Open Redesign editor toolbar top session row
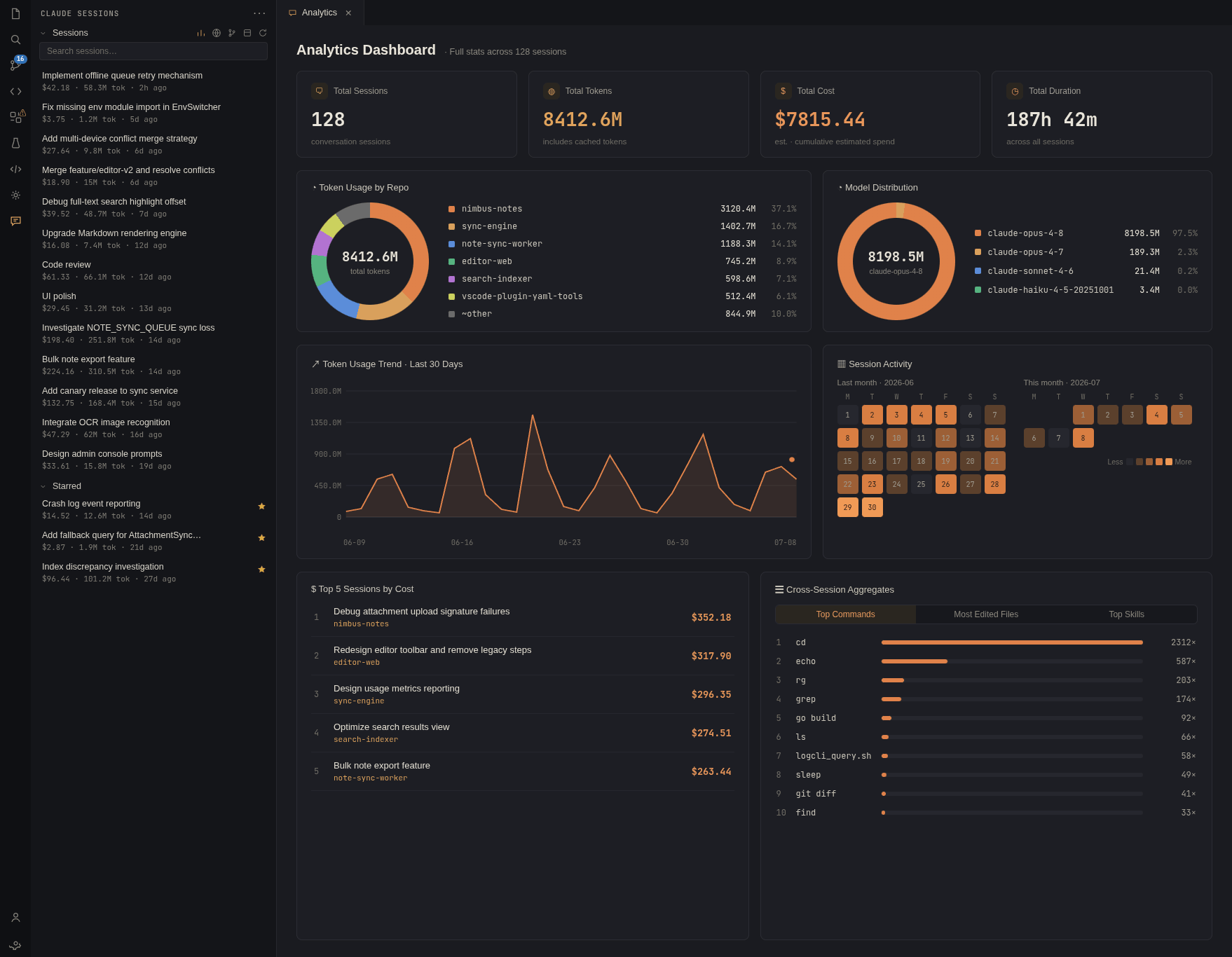1232x957 pixels. (523, 656)
